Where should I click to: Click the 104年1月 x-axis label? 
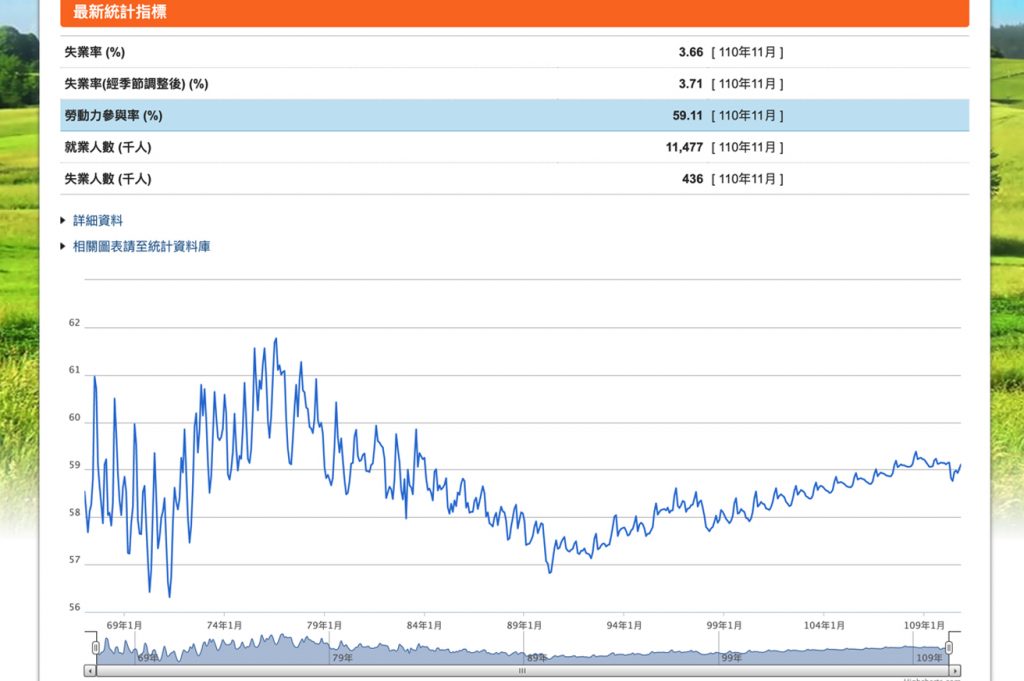[824, 625]
